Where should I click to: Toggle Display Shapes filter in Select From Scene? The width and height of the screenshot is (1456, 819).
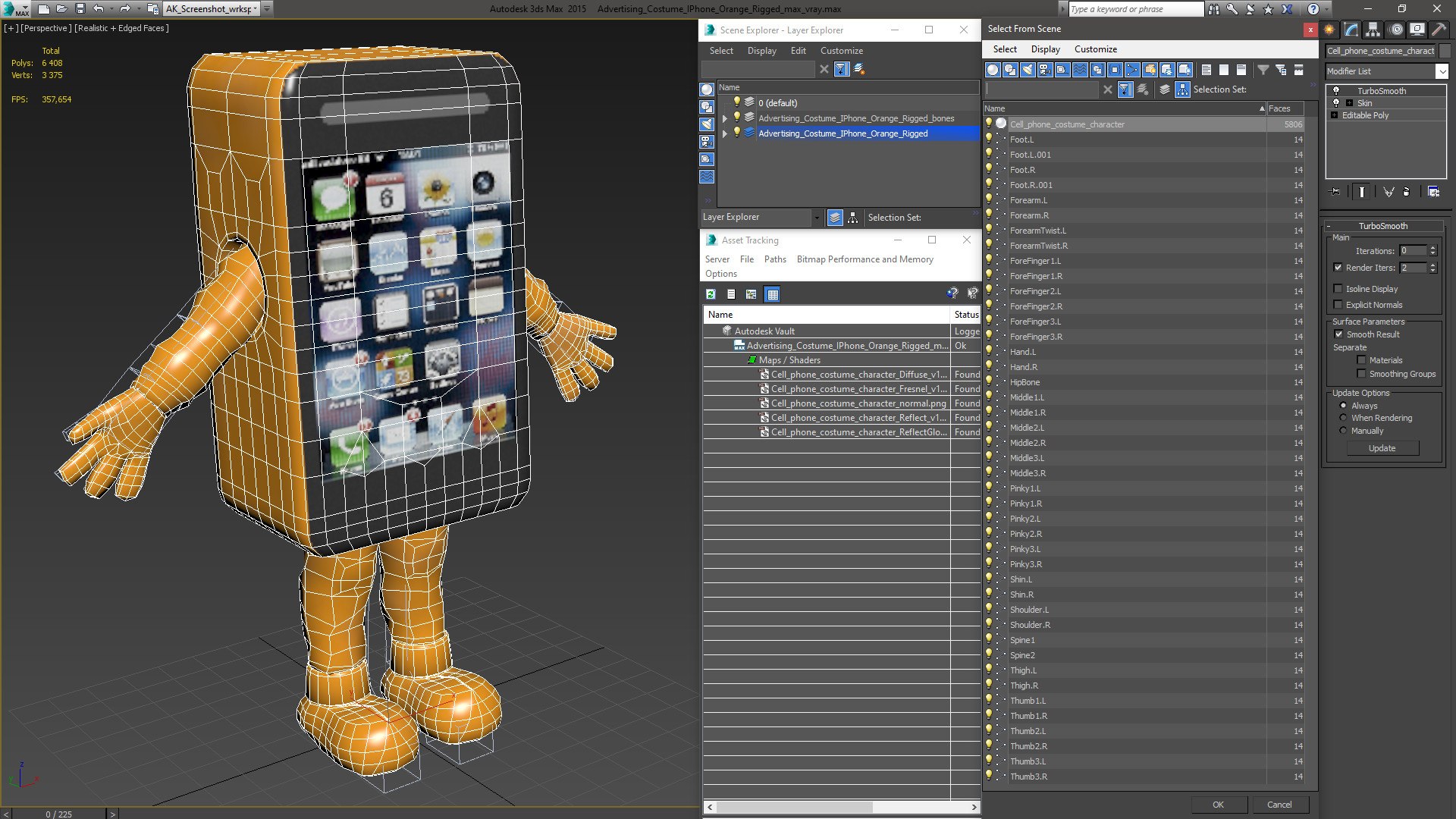1010,70
